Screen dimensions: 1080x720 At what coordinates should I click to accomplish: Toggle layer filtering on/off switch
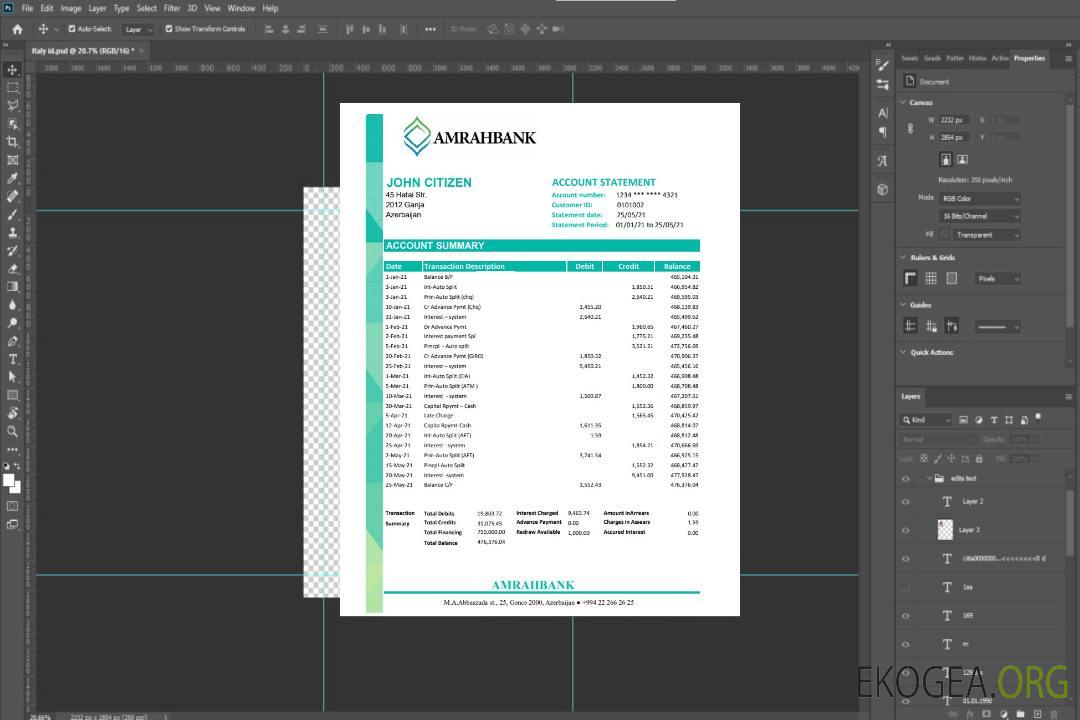(x=1038, y=418)
